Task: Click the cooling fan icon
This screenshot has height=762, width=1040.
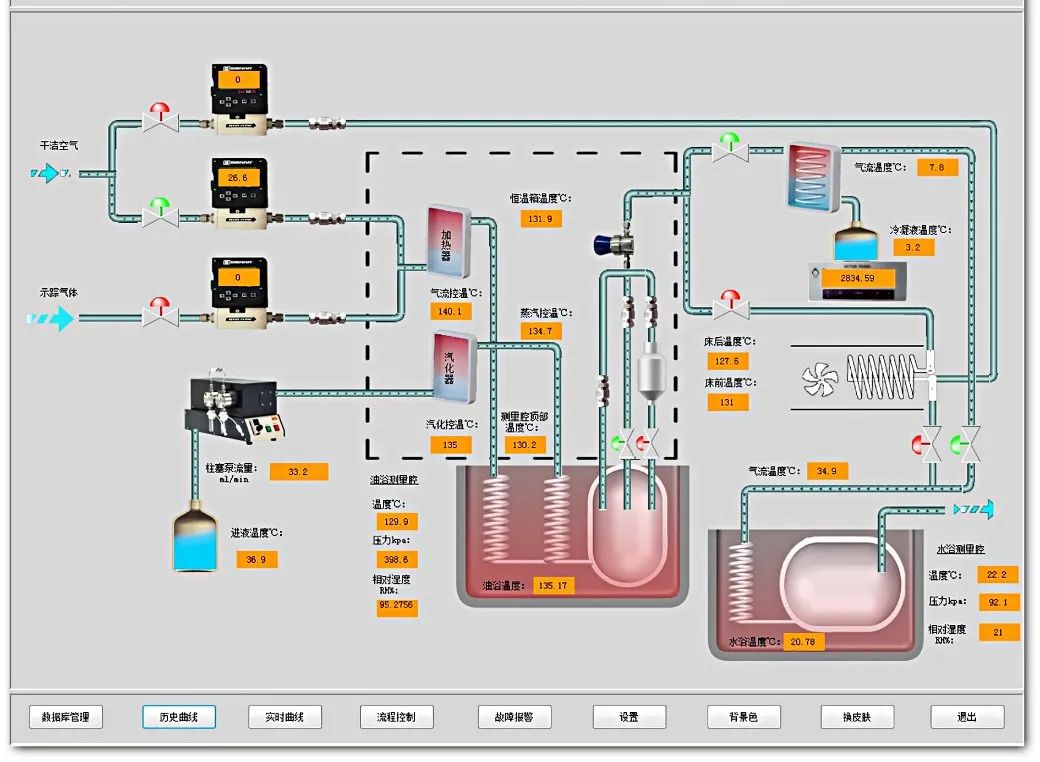Action: (820, 377)
